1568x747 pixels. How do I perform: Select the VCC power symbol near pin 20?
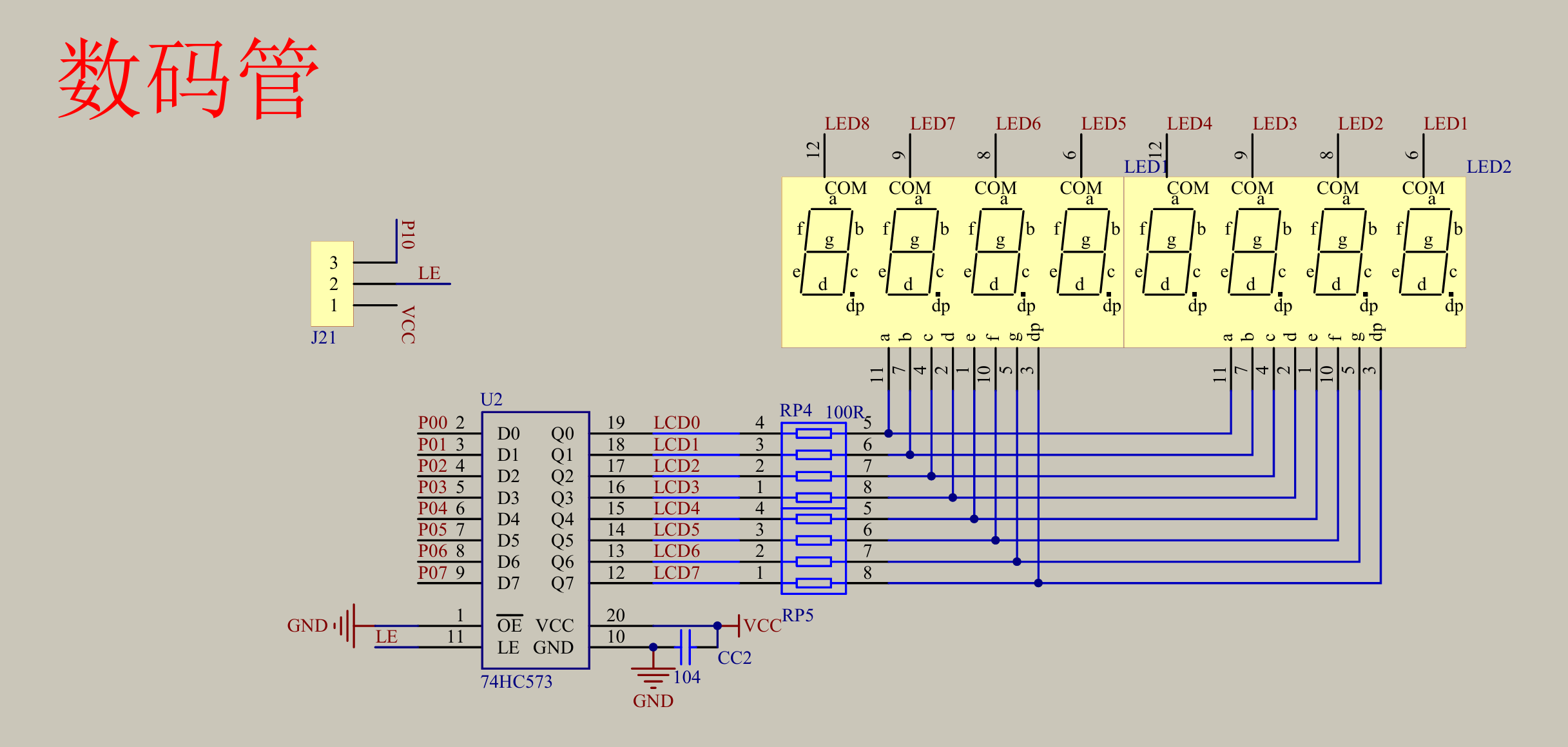[738, 625]
